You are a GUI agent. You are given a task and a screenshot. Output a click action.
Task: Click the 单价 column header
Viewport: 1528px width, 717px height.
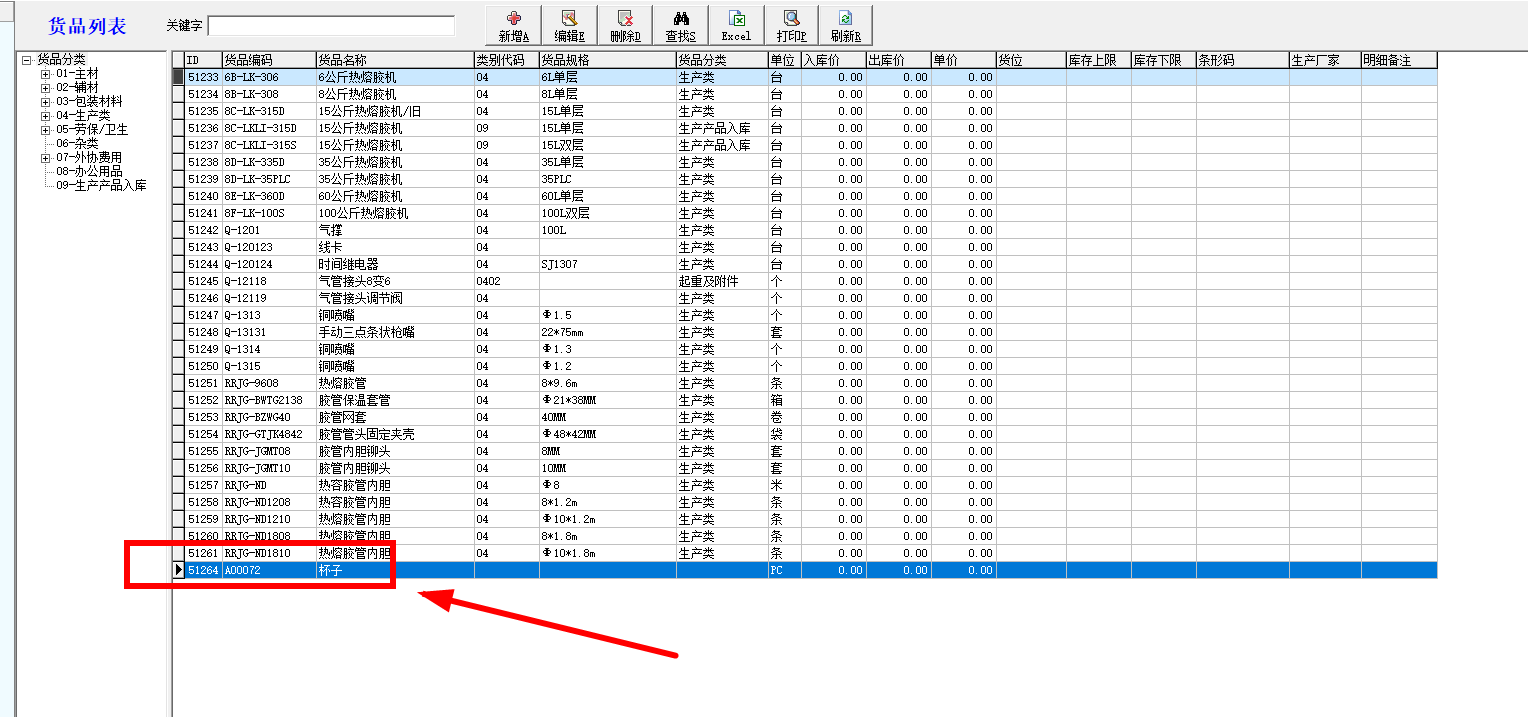point(962,60)
